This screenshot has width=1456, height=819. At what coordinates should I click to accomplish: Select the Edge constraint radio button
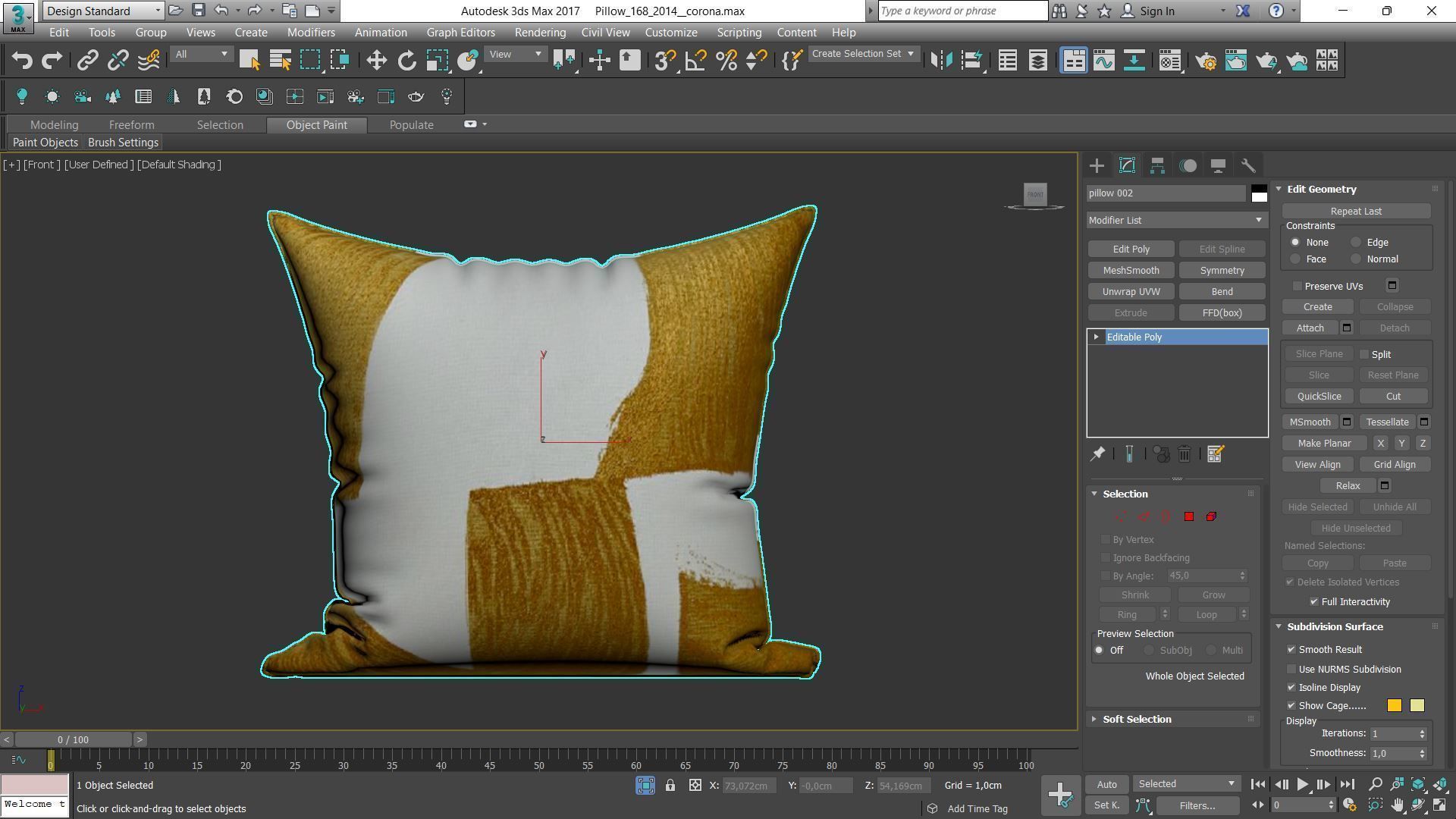coord(1356,243)
